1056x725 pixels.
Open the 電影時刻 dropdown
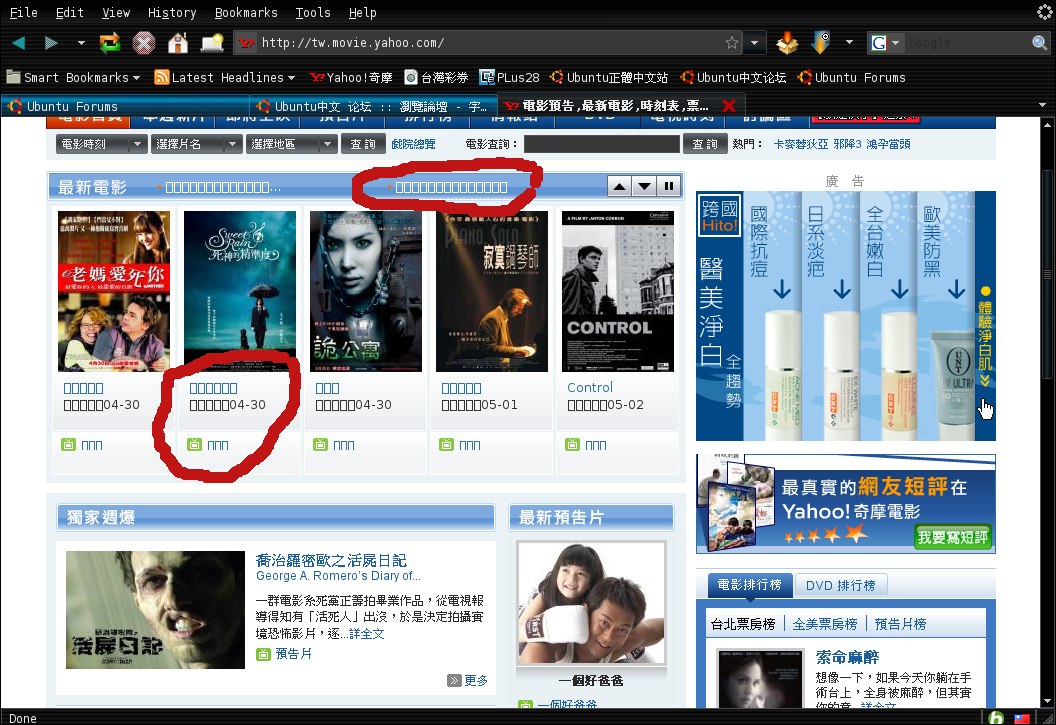pos(102,143)
